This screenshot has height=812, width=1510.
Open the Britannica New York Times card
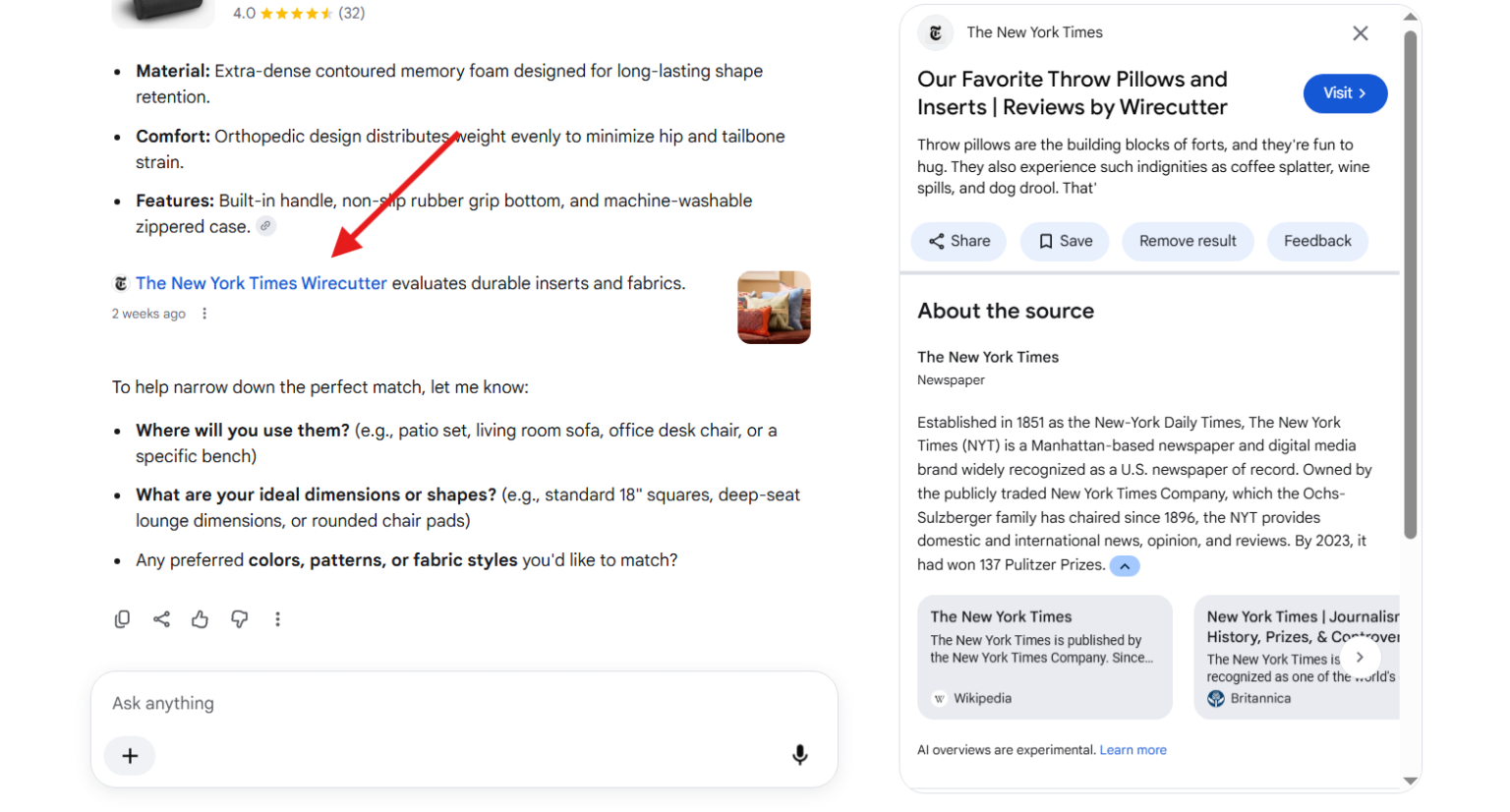[x=1297, y=658]
